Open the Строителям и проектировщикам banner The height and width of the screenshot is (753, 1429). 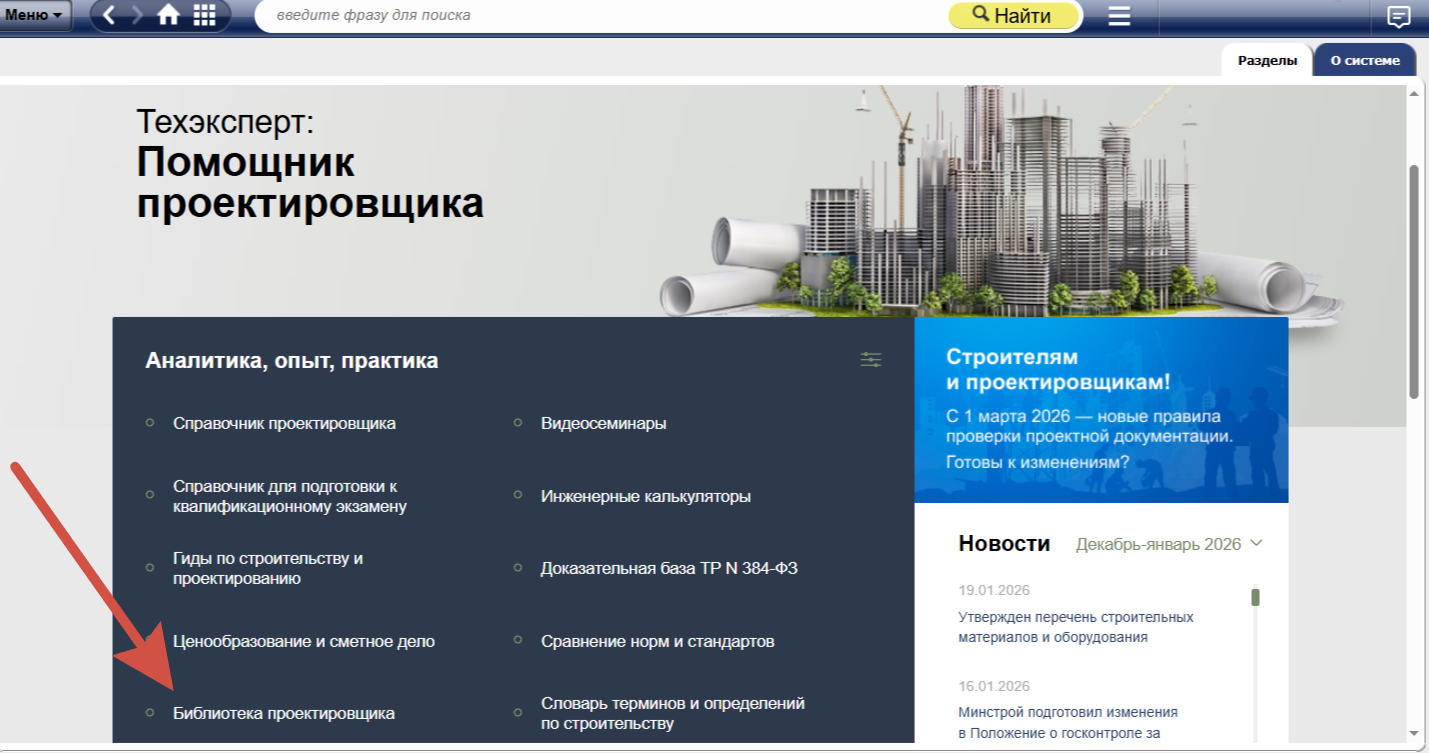pos(1101,410)
